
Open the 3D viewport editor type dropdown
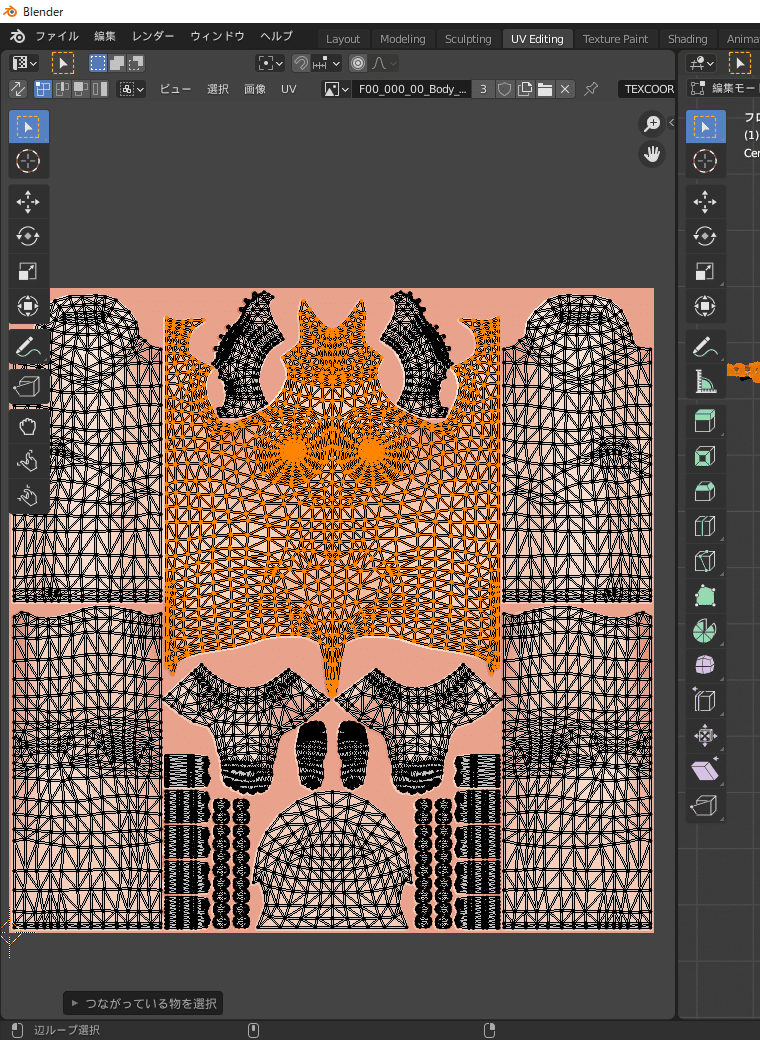(x=702, y=63)
